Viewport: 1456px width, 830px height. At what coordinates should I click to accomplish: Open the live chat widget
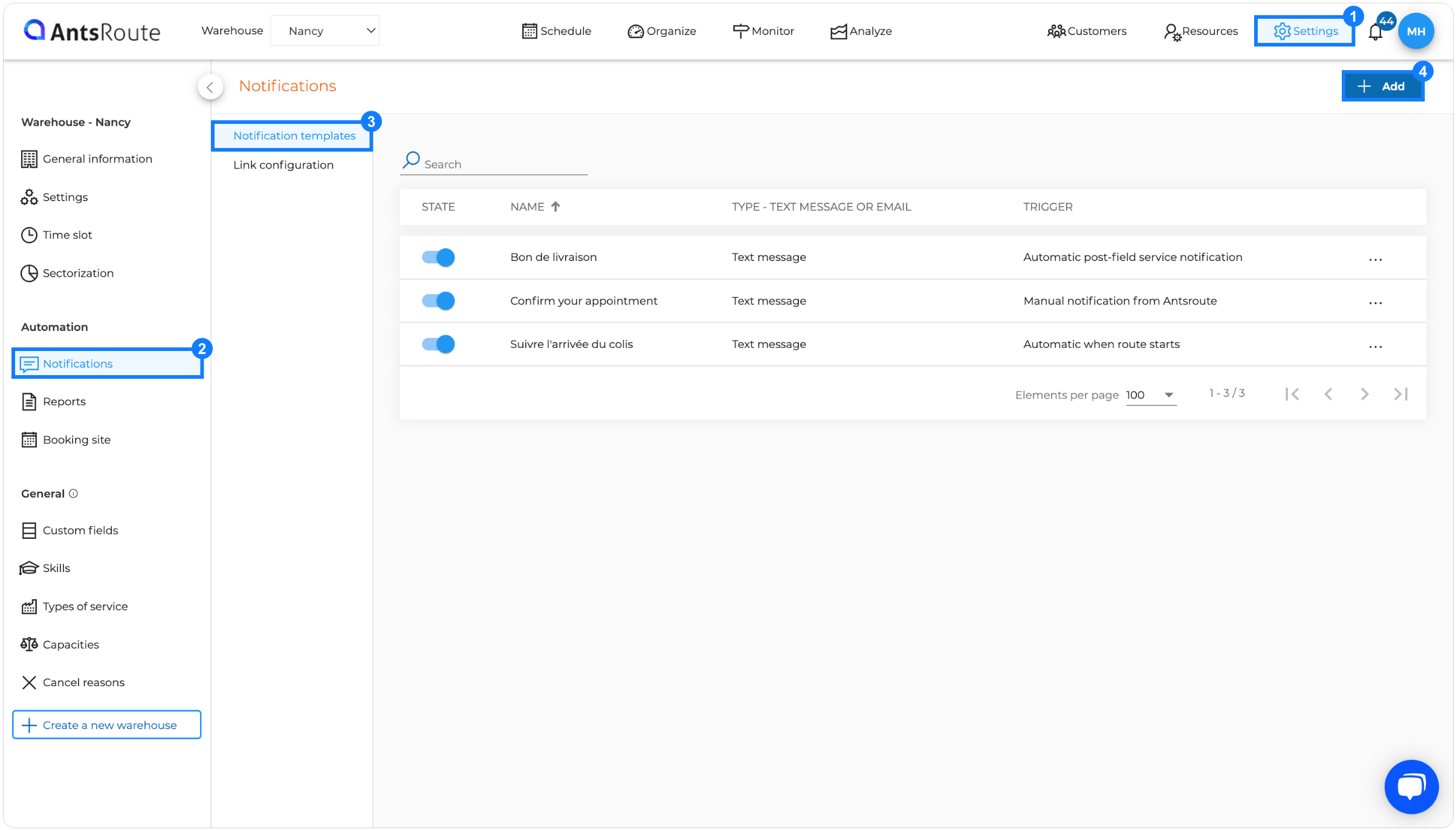[x=1411, y=787]
